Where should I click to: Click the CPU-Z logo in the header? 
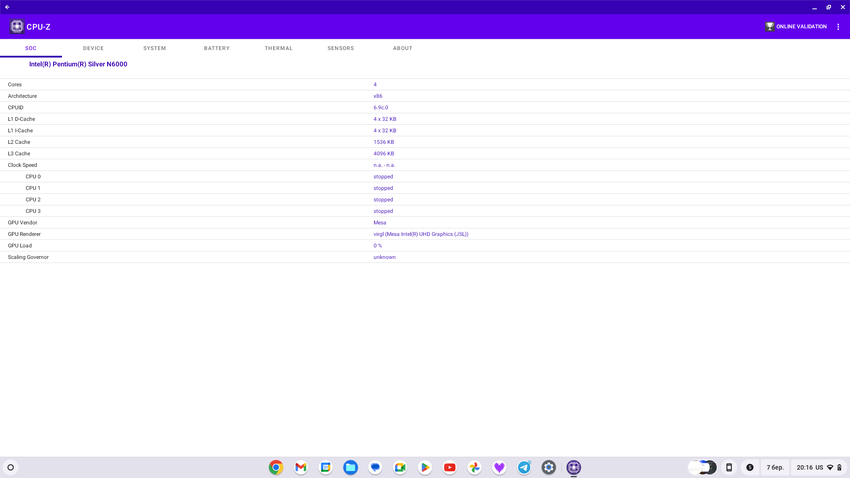(x=17, y=27)
